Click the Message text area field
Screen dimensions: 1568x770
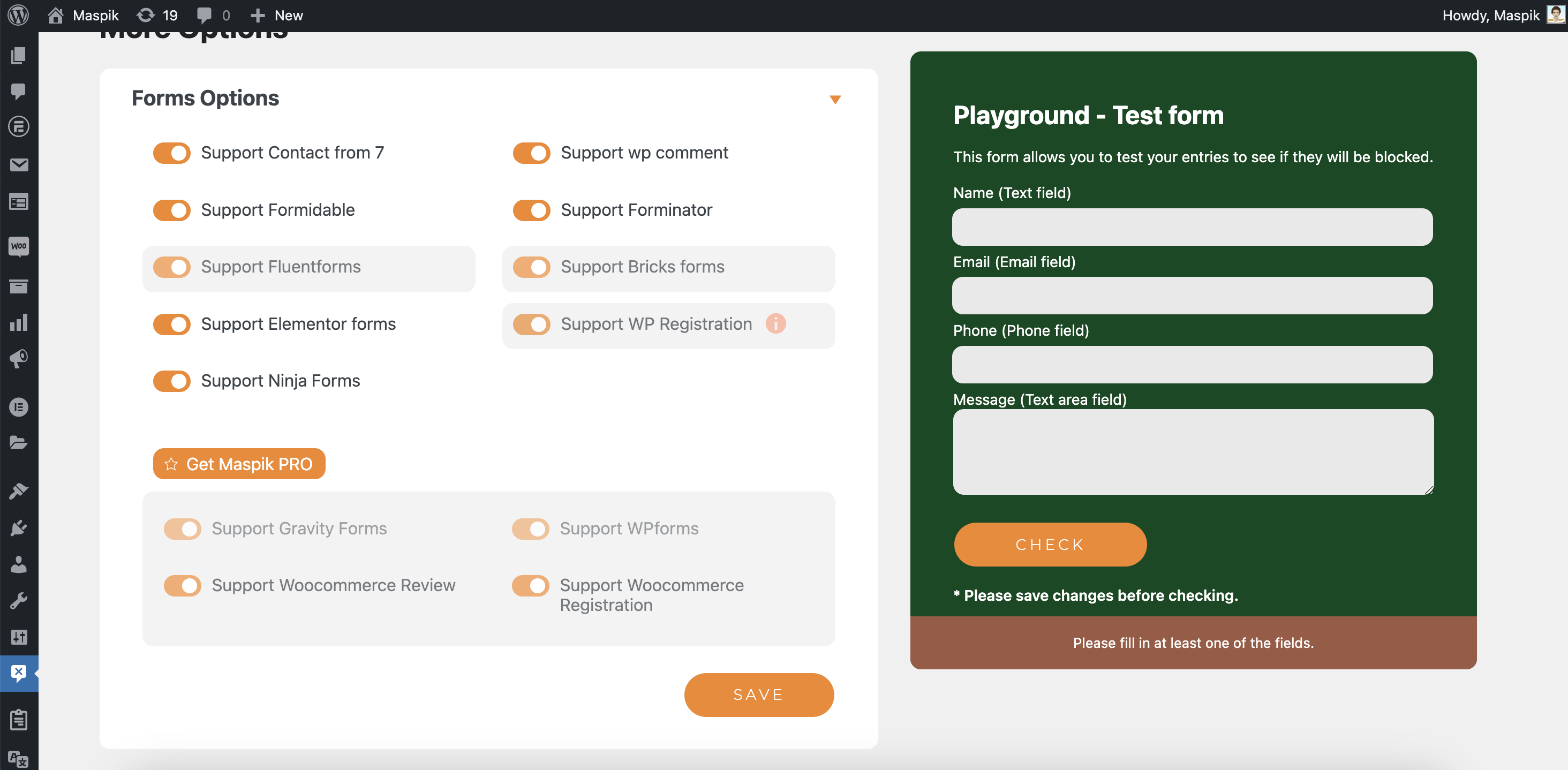(x=1193, y=452)
